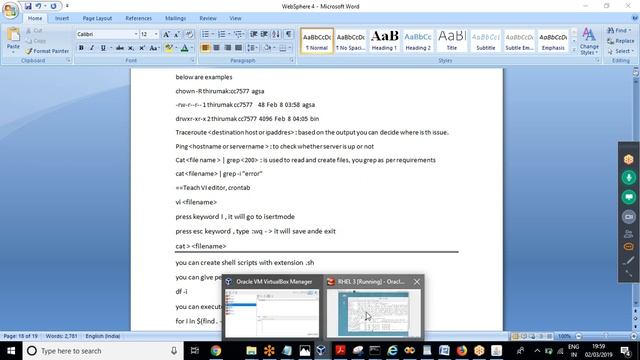Open the Calibri font name dropdown
This screenshot has height=360, width=640.
click(136, 34)
